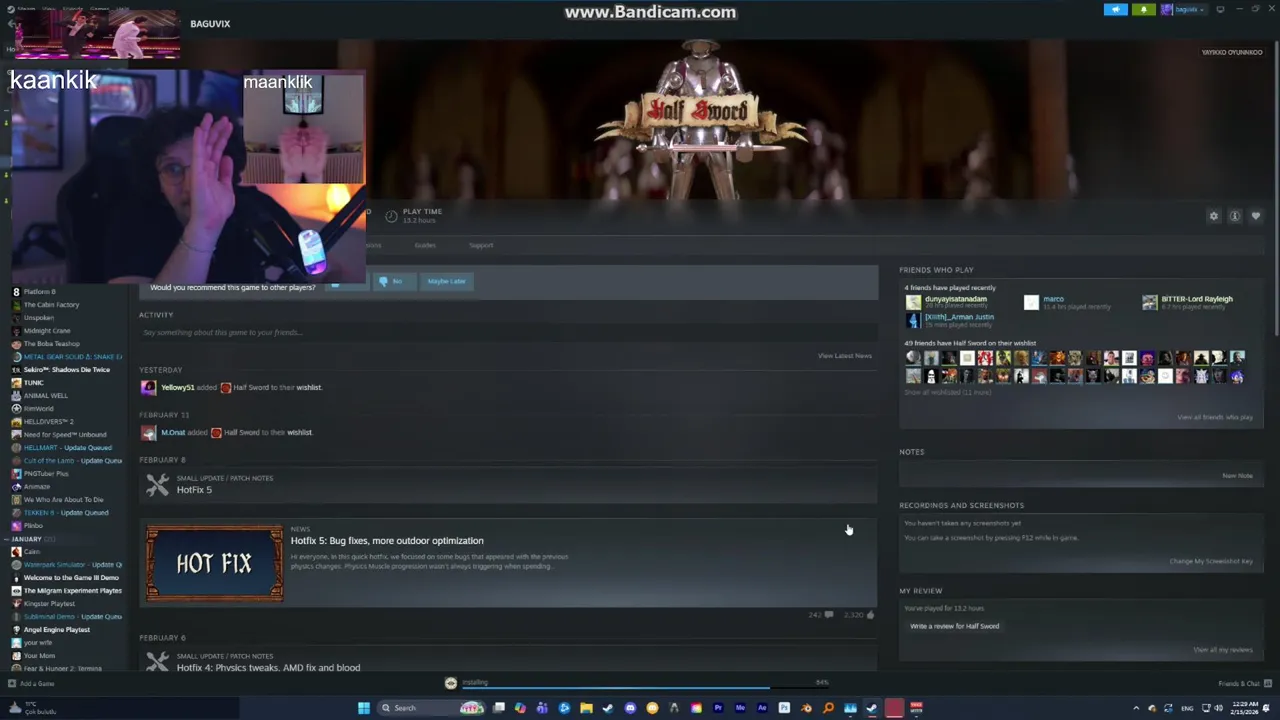Open Discord from the taskbar
The width and height of the screenshot is (1280, 720).
[x=630, y=708]
